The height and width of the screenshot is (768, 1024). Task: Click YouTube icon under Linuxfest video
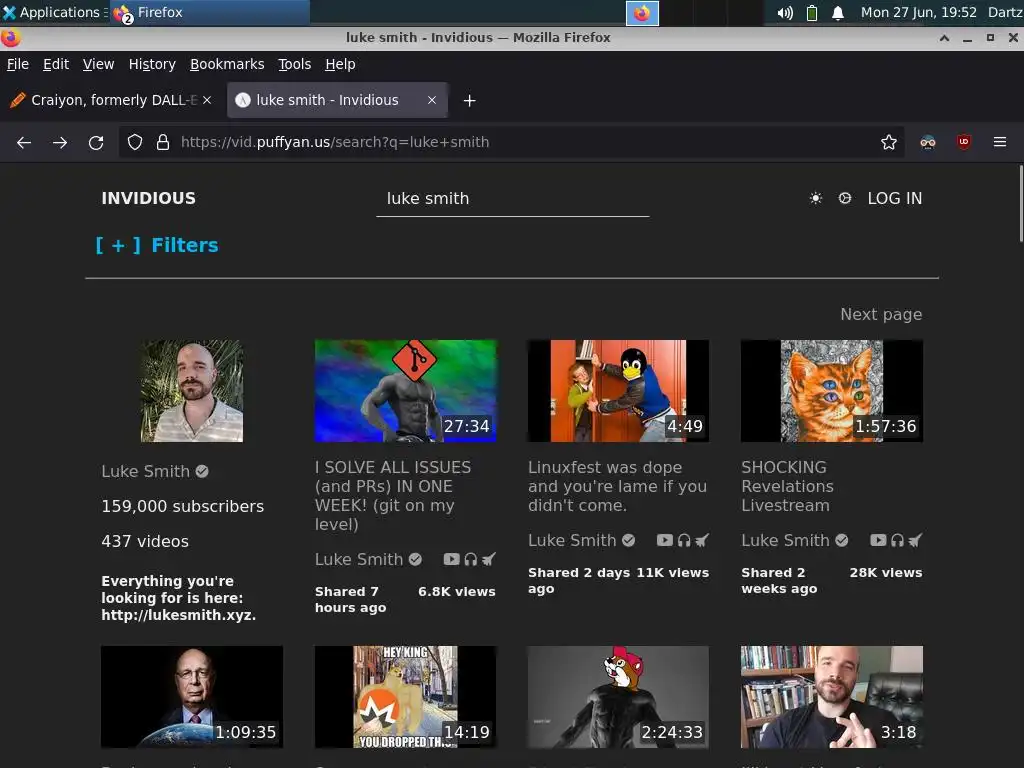(x=664, y=540)
